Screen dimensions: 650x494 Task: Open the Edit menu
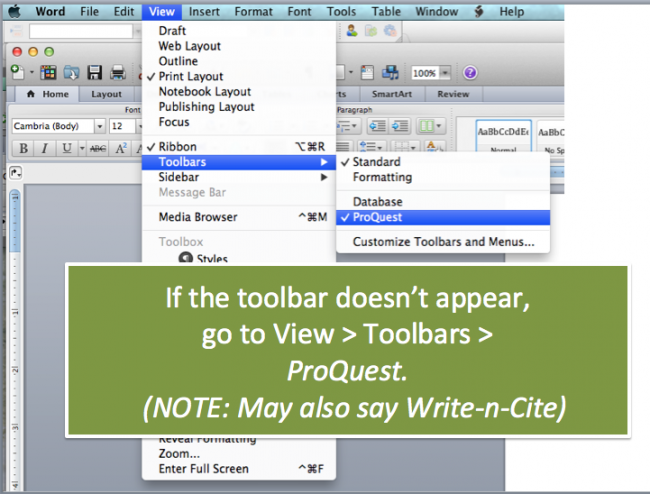124,12
